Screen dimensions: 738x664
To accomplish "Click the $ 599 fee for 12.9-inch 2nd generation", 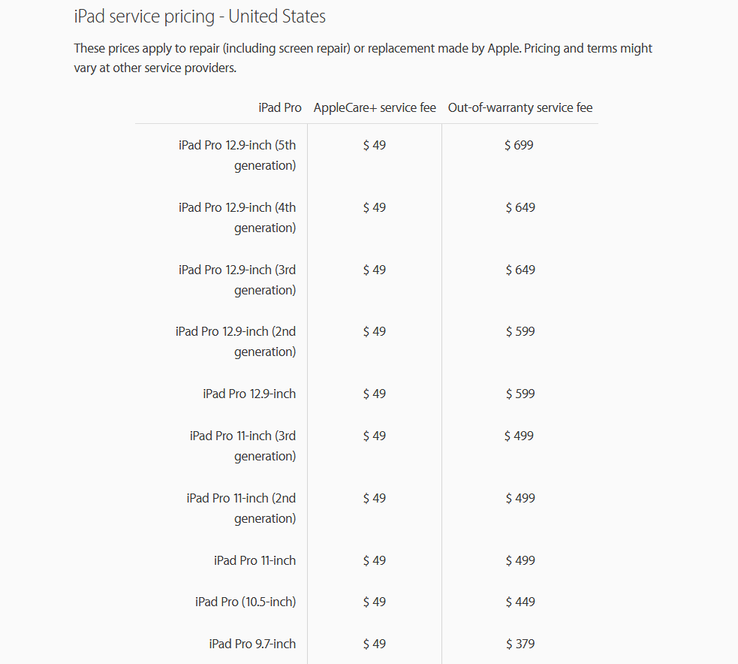I will pos(520,332).
